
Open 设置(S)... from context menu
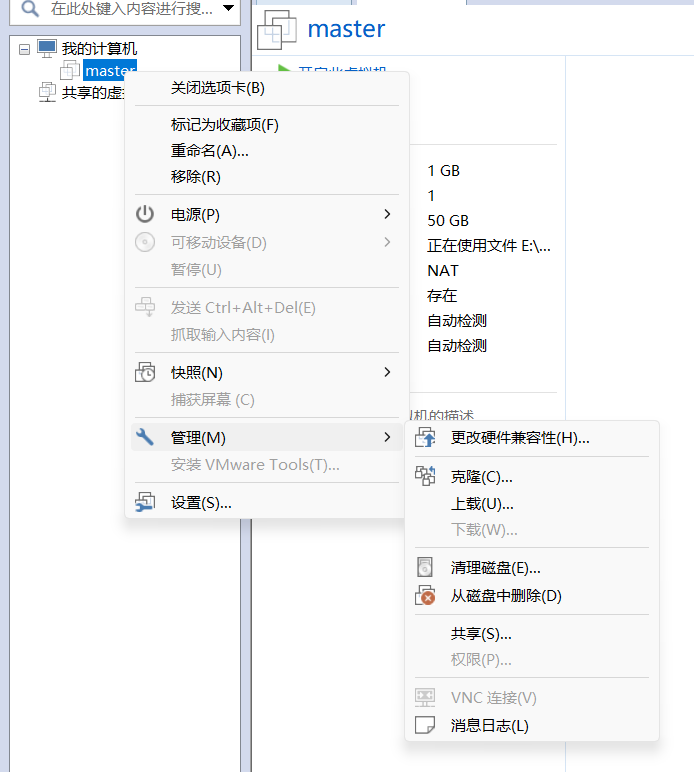tap(267, 503)
